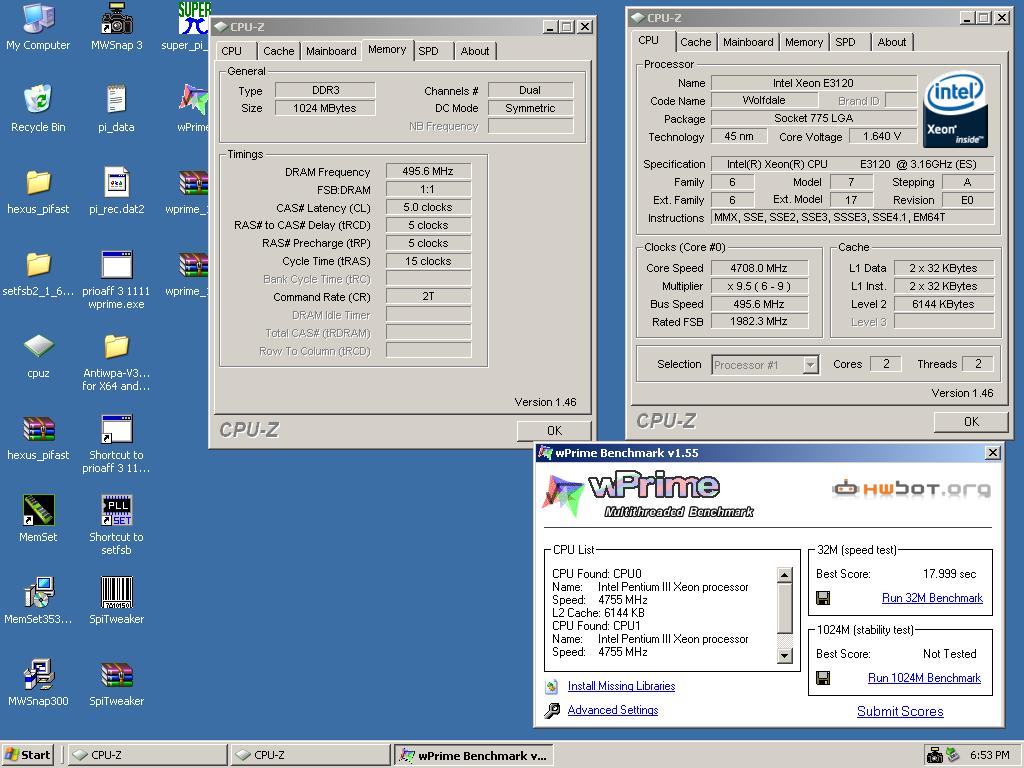
Task: Open Cache tab in left CPU-Z window
Action: [x=278, y=51]
